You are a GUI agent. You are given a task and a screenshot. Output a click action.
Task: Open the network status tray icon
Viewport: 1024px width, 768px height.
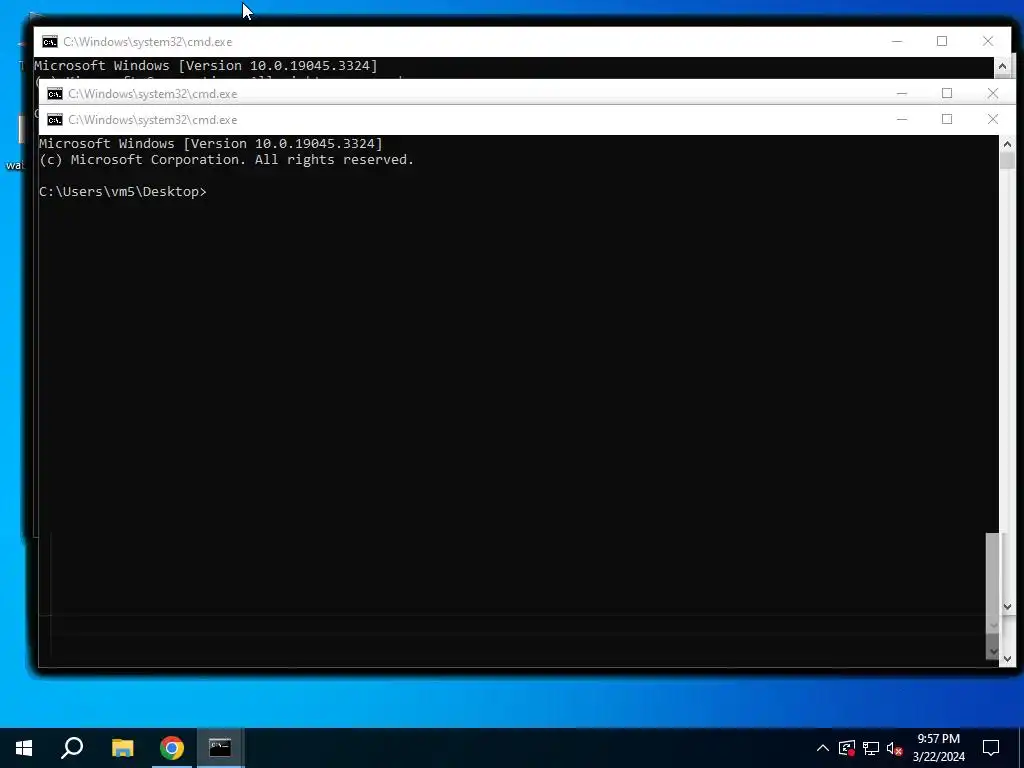tap(871, 748)
